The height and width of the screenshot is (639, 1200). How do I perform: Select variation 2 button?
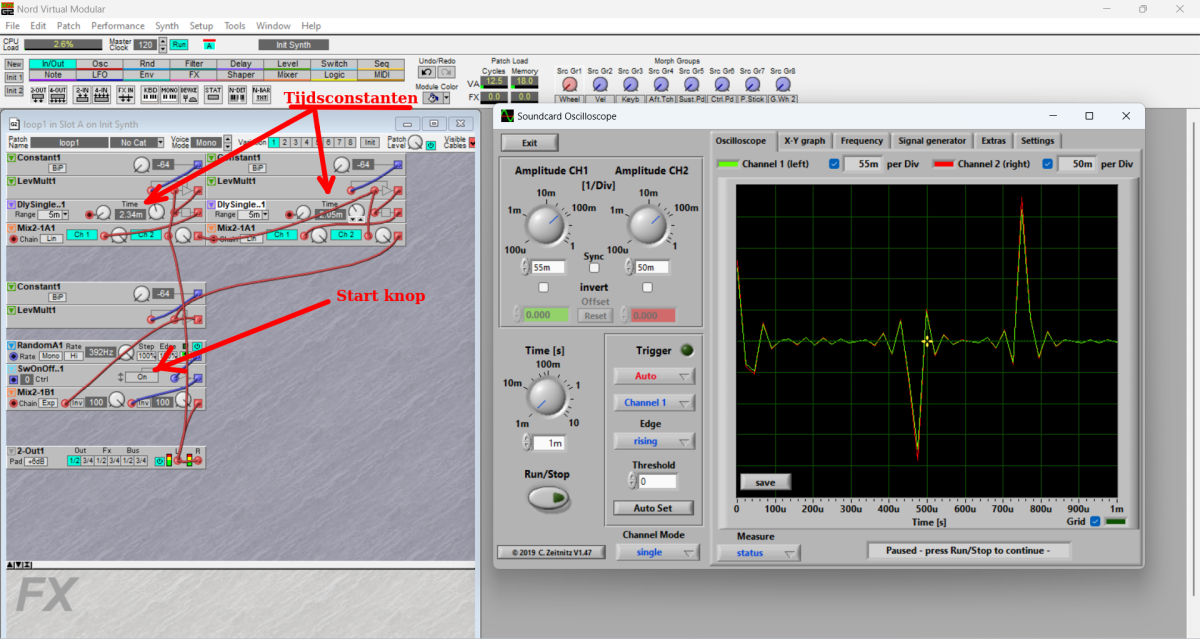click(x=284, y=143)
